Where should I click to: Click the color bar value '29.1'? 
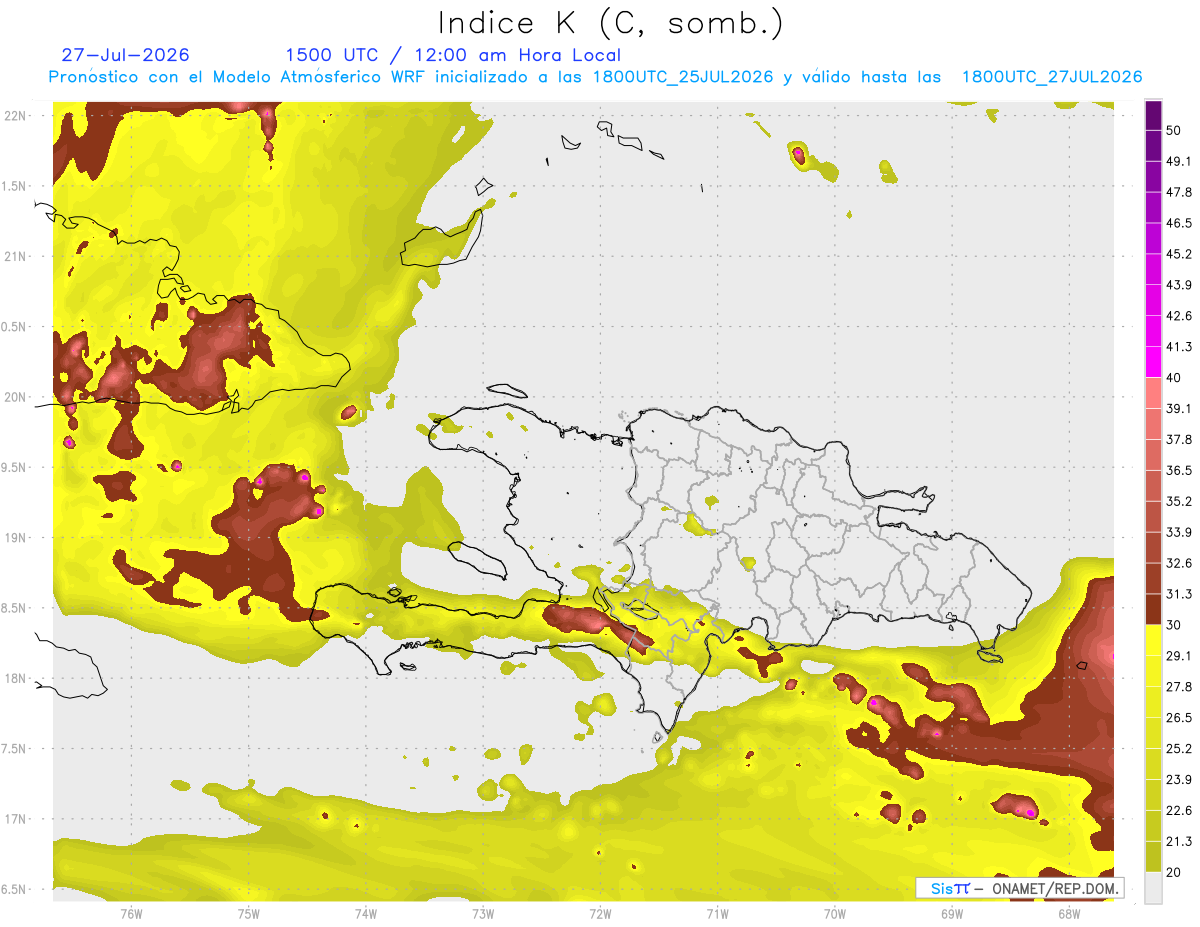pos(1179,656)
